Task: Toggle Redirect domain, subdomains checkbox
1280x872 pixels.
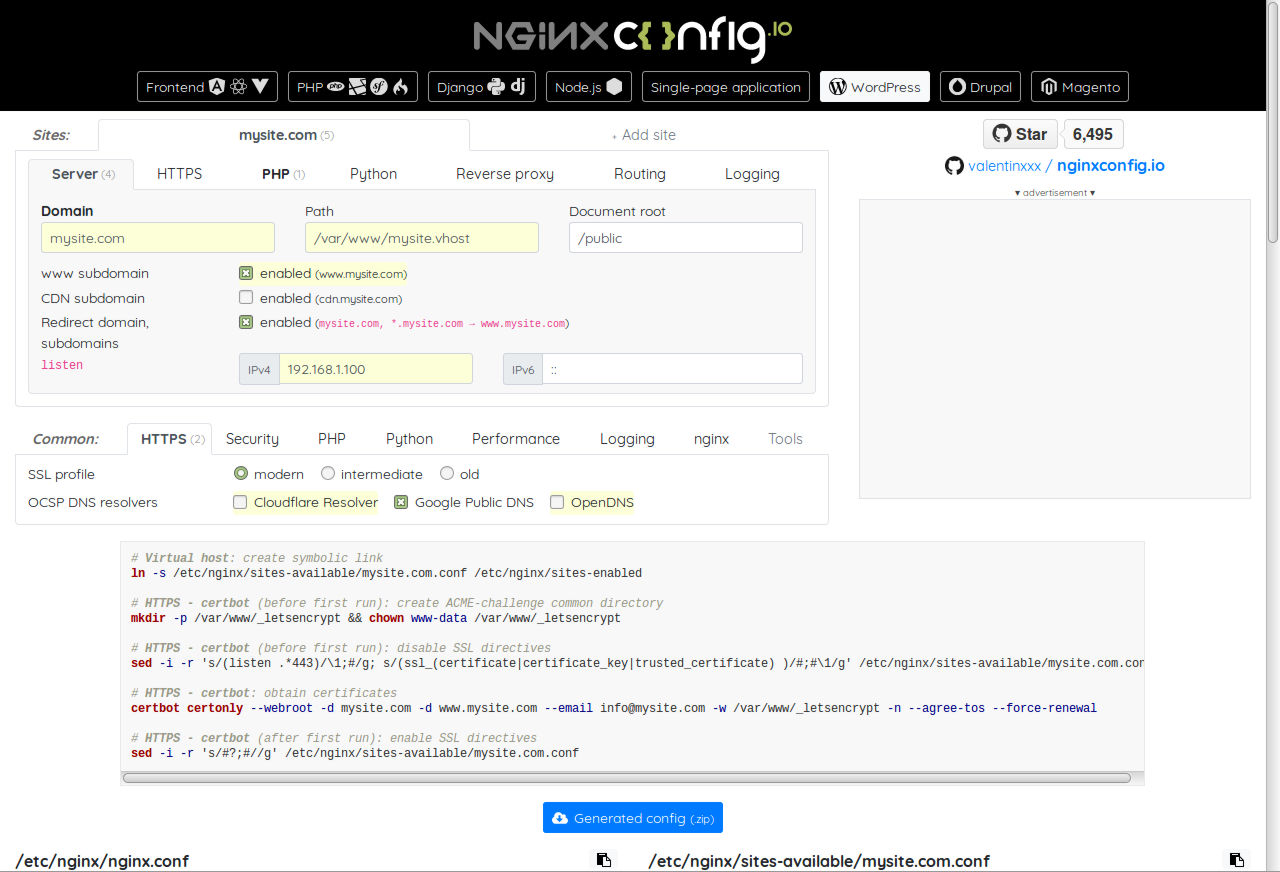Action: [246, 322]
